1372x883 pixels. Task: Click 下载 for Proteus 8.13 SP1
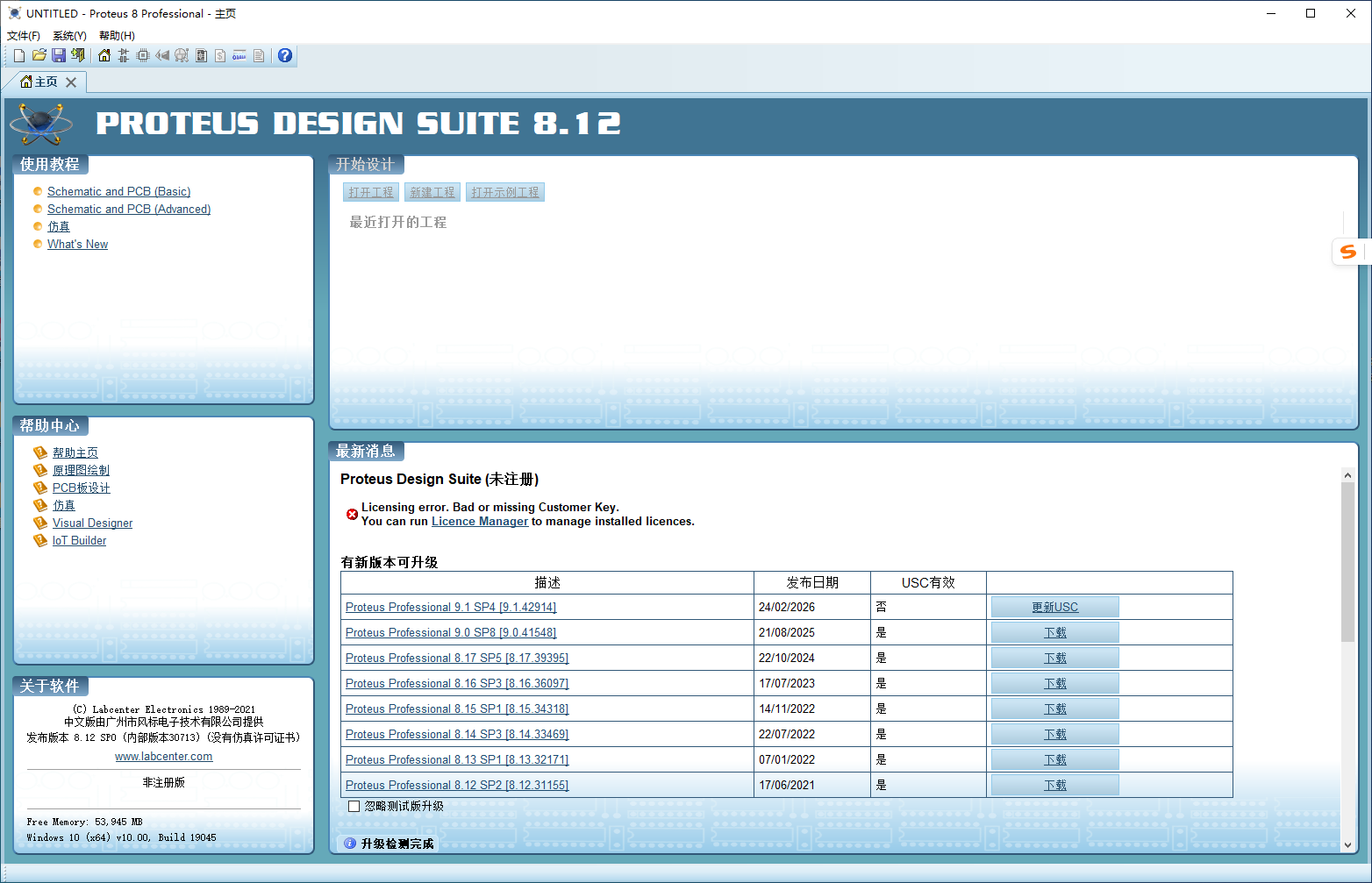1055,759
